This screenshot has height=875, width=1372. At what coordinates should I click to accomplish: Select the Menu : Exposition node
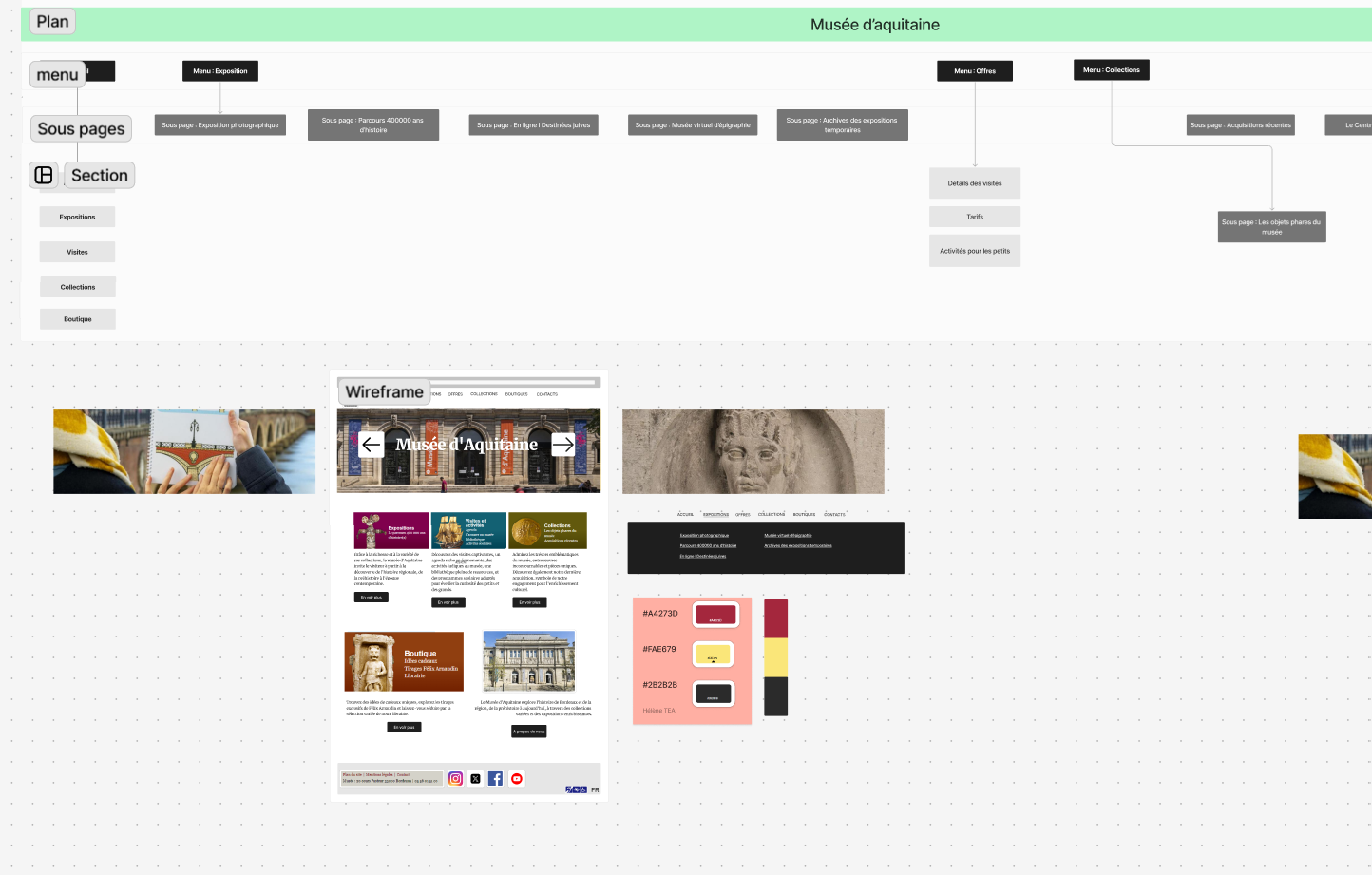tap(220, 71)
